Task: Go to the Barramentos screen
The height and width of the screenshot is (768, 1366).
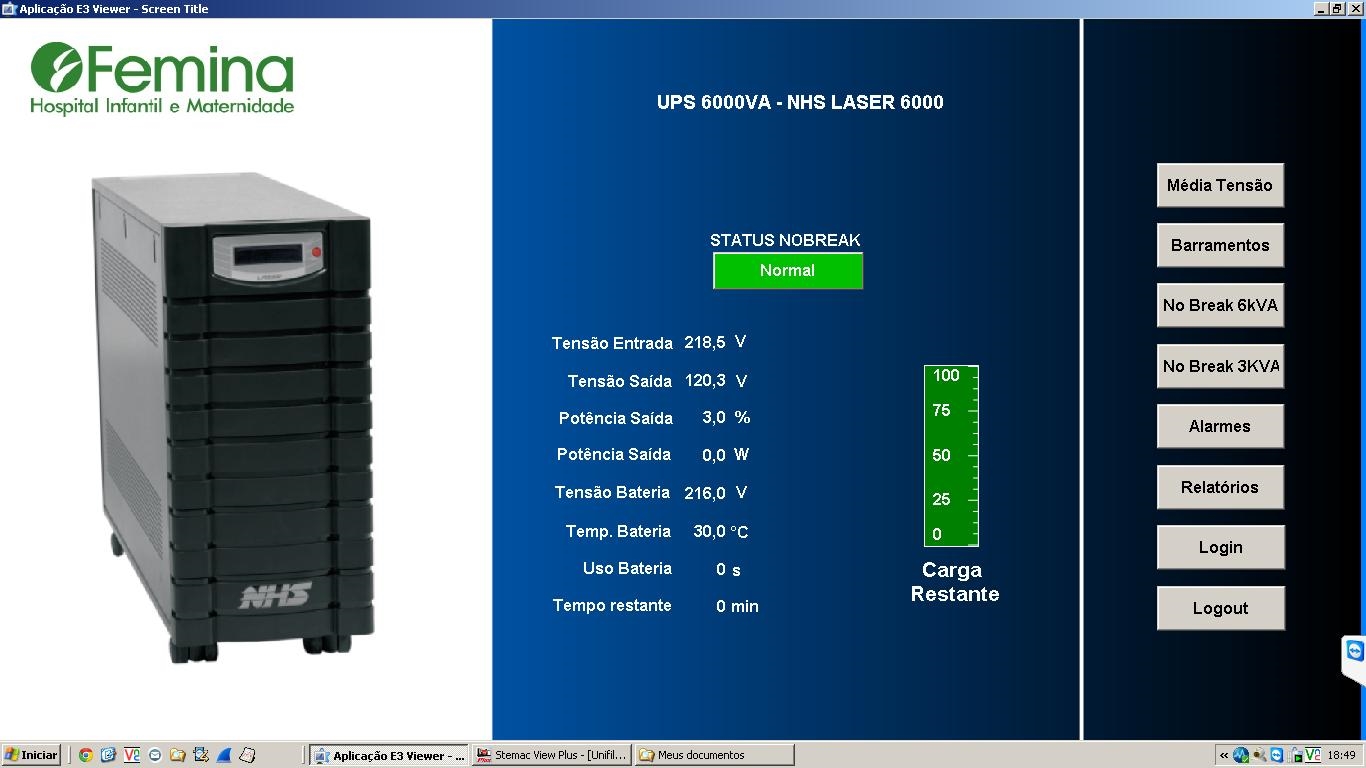Action: [1220, 245]
